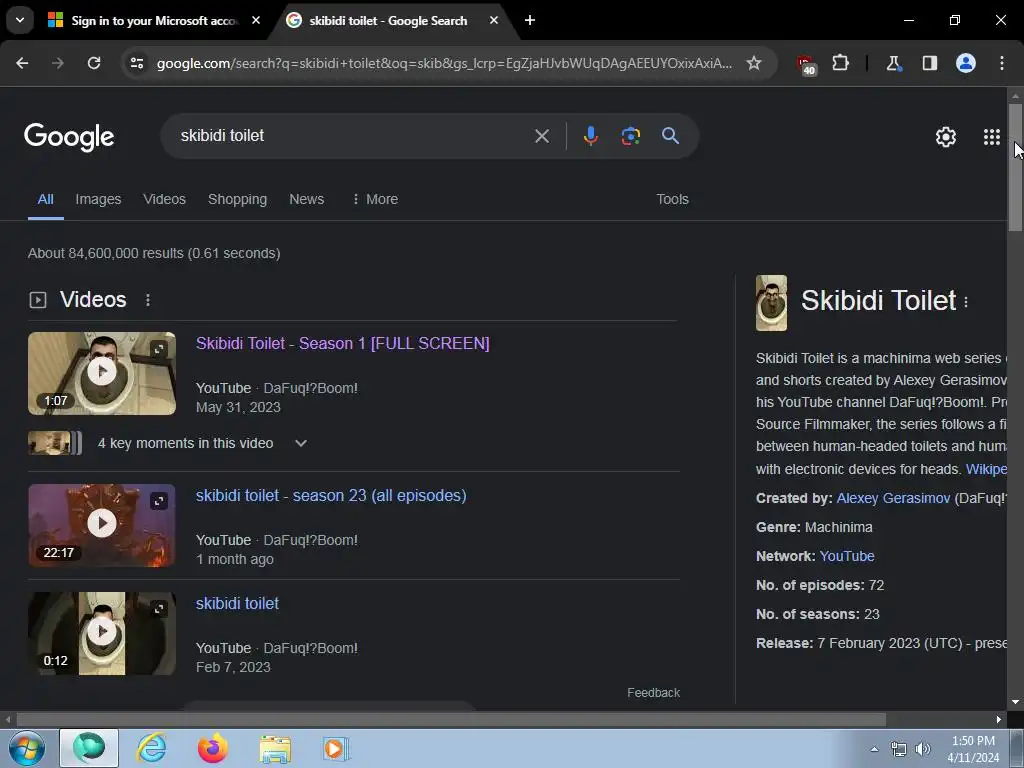Click the vertical scrollbar thumb

pyautogui.click(x=1015, y=167)
